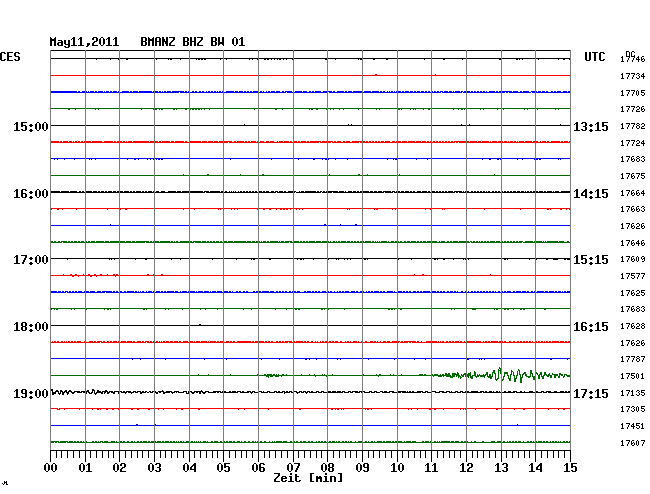The width and height of the screenshot is (650, 494).
Task: Click the offset value 17625
Action: pyautogui.click(x=633, y=293)
